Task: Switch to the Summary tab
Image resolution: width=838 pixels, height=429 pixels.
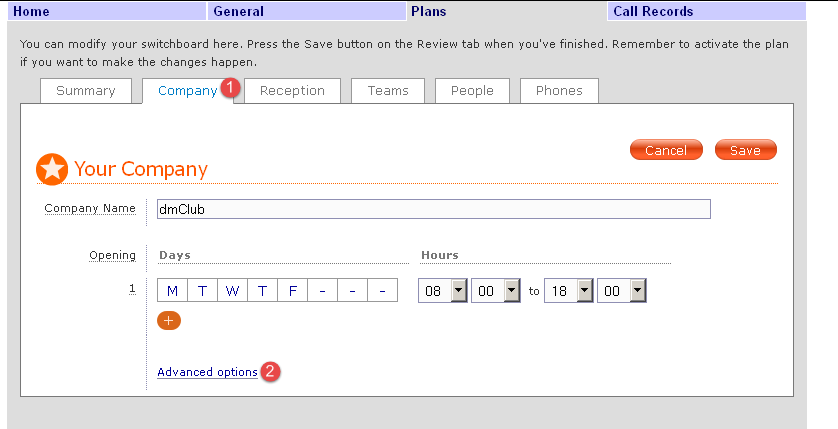Action: coord(86,91)
